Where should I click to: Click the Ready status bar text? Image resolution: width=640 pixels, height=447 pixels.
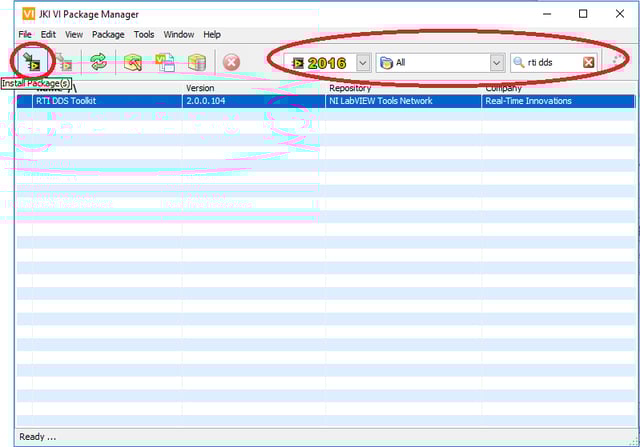[38, 437]
